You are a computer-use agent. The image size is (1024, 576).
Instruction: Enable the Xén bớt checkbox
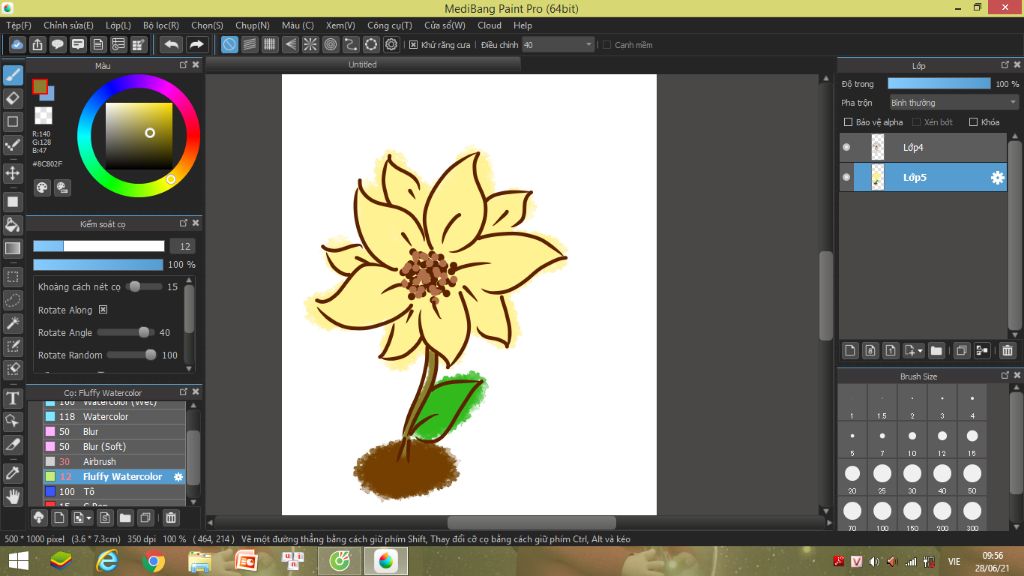click(x=916, y=122)
